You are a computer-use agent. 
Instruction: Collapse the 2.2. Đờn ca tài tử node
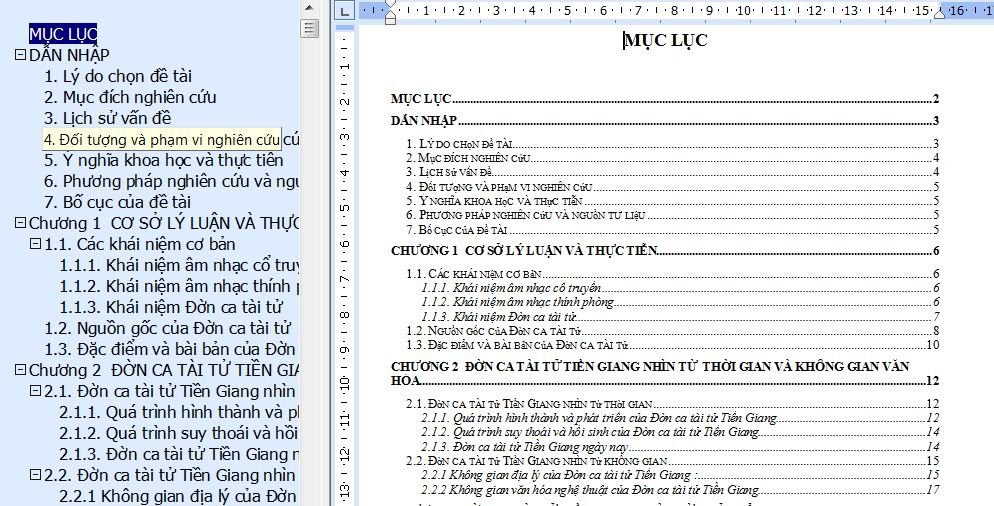click(x=36, y=474)
